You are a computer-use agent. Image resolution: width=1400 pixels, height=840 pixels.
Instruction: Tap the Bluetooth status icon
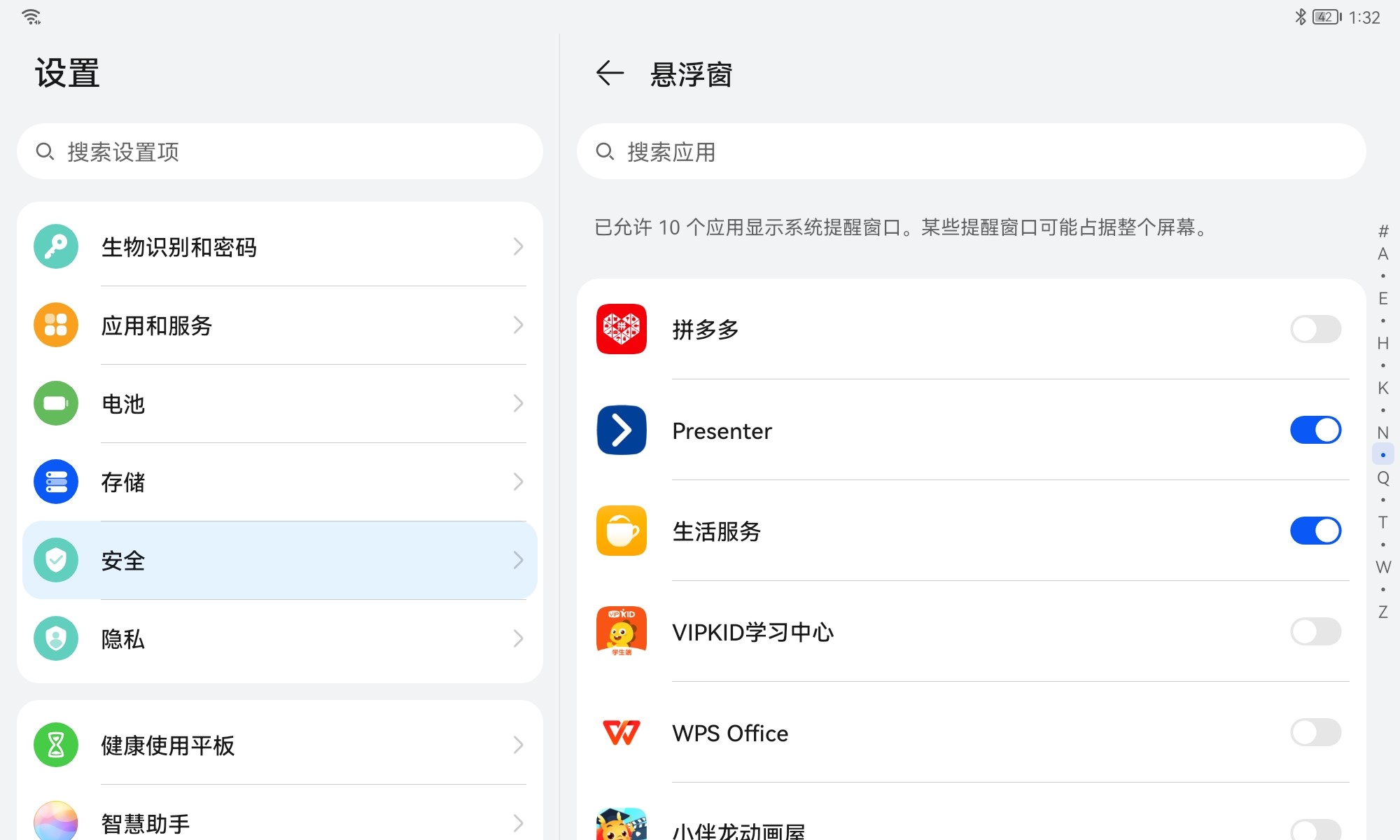1301,17
